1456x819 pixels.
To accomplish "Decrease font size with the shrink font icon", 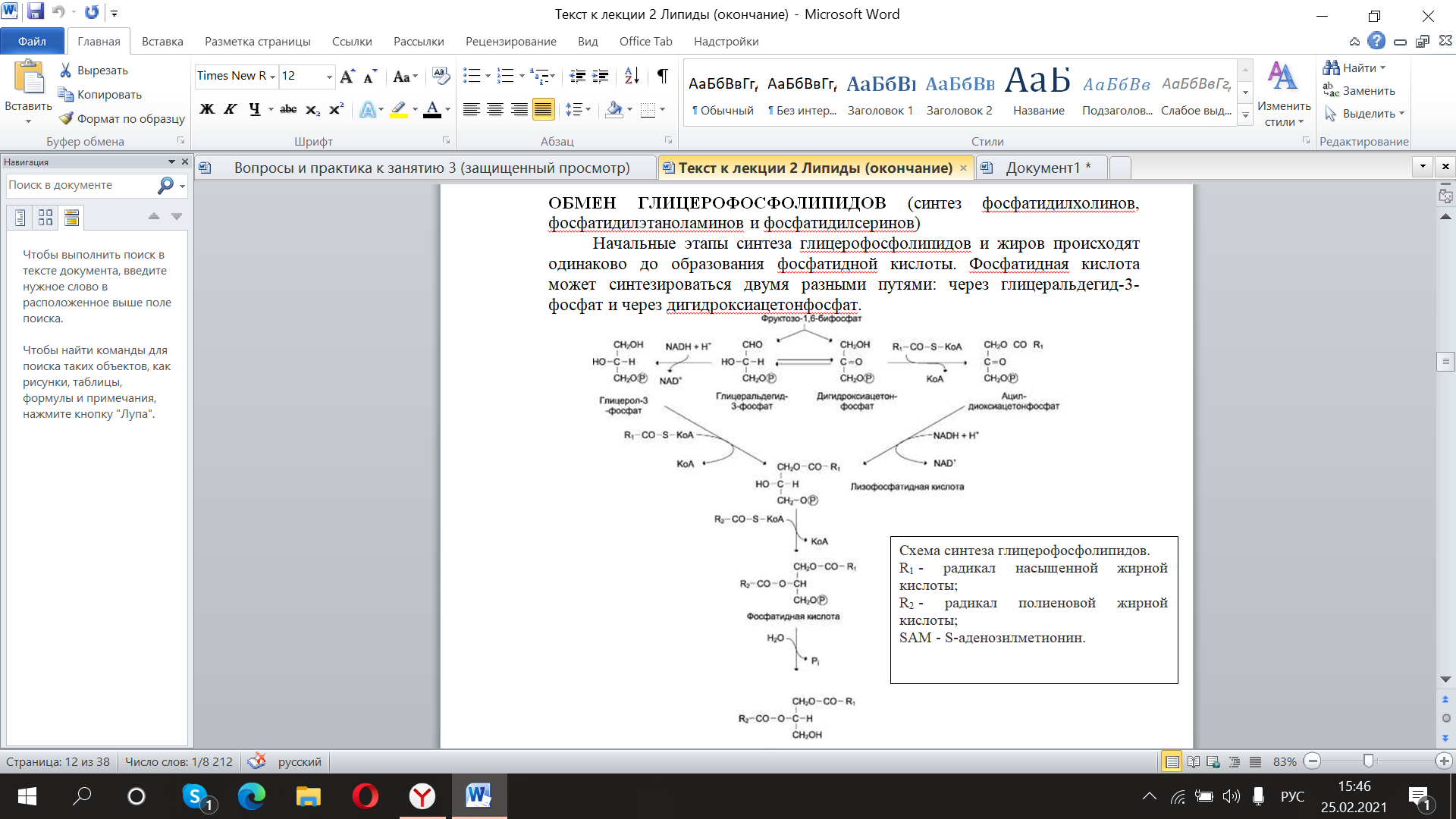I will pyautogui.click(x=370, y=77).
